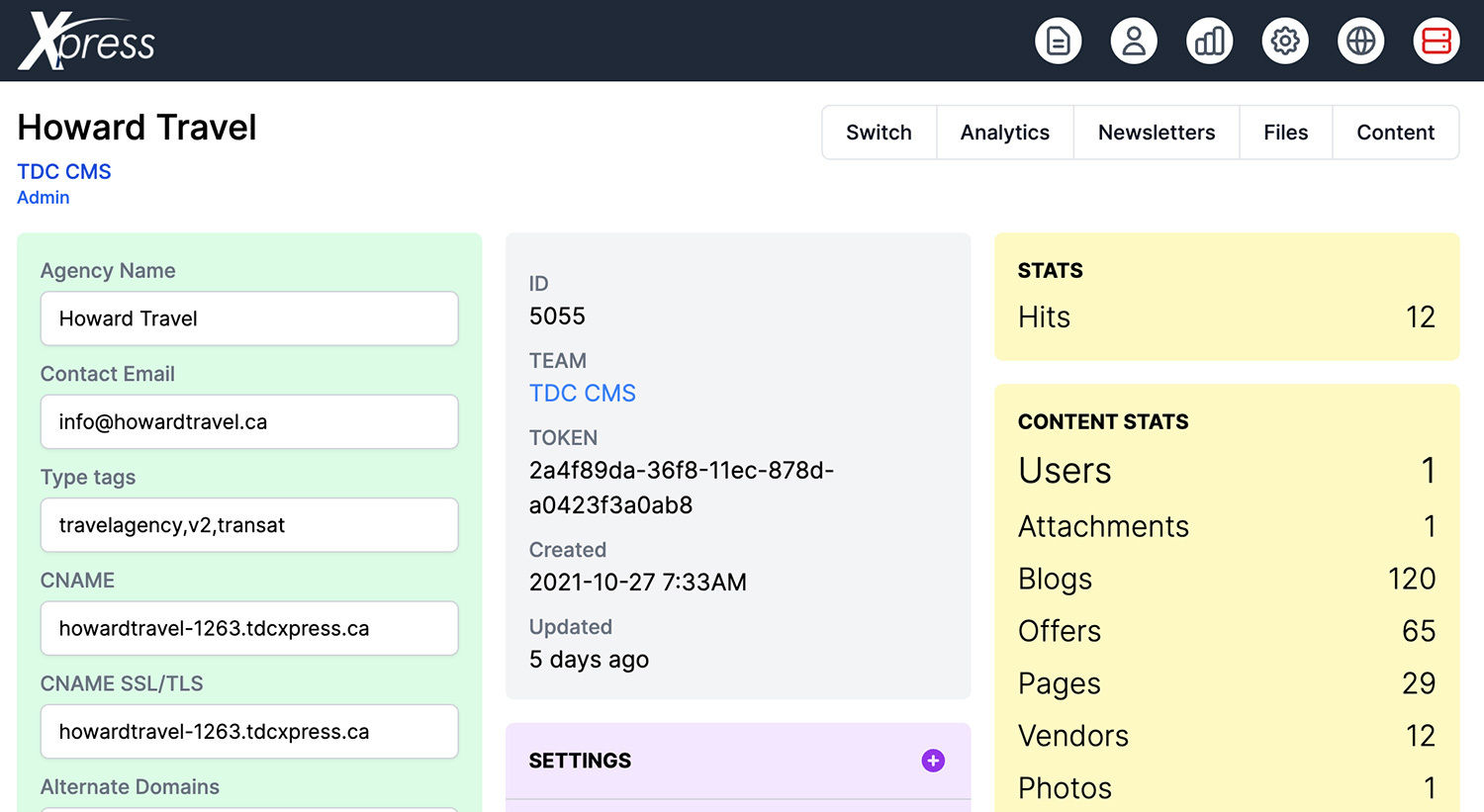Edit the Type tags input field
This screenshot has width=1484, height=812.
click(249, 525)
